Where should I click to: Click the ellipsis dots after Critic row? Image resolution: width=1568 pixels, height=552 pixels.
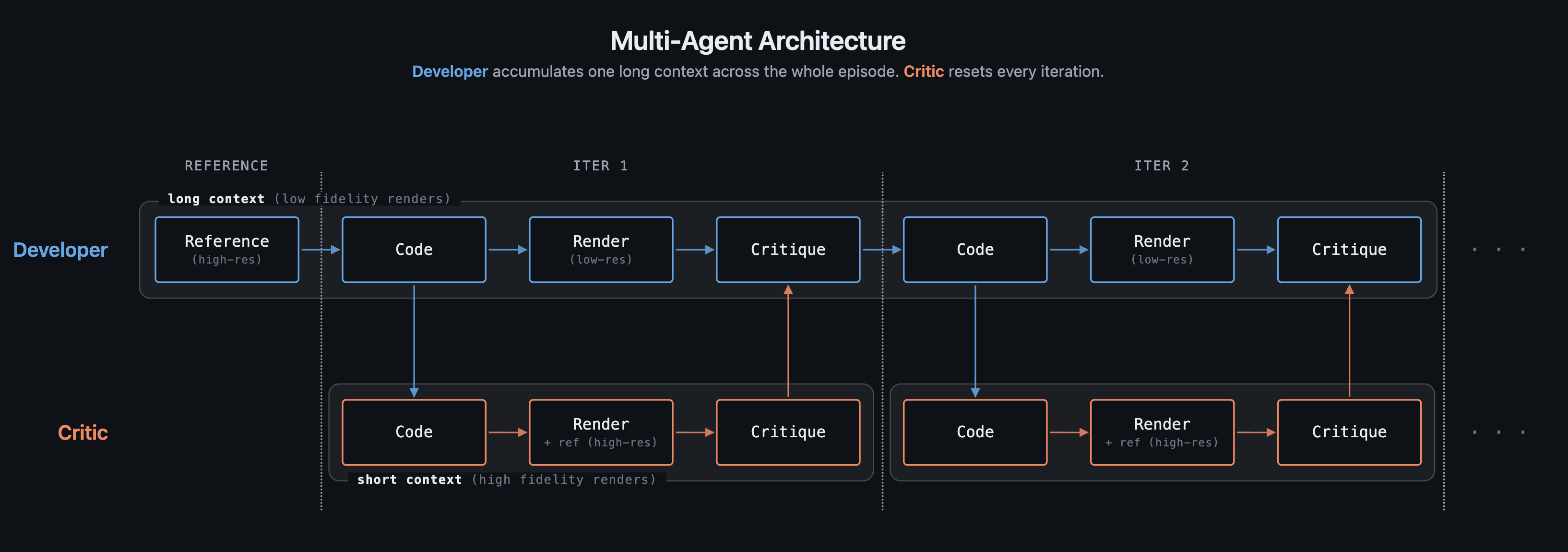click(x=1498, y=432)
